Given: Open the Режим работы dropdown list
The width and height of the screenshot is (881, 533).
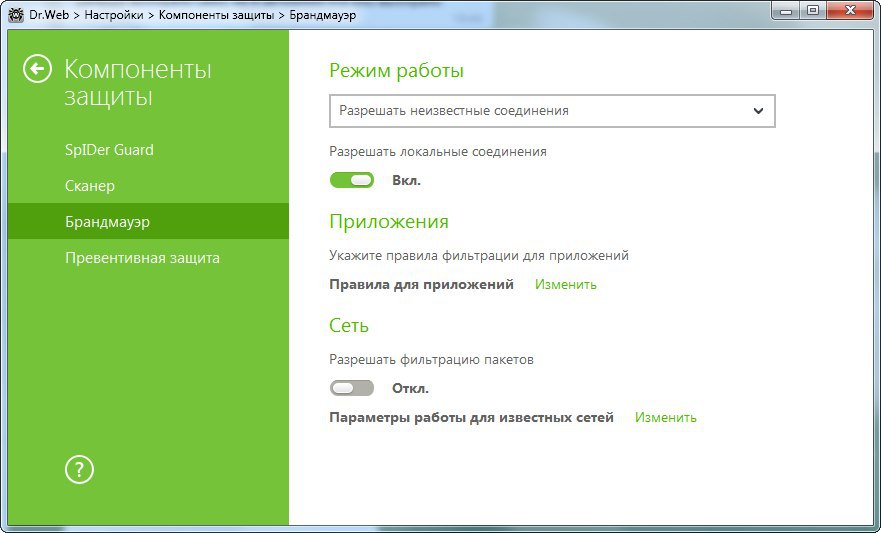Looking at the screenshot, I should (x=552, y=111).
